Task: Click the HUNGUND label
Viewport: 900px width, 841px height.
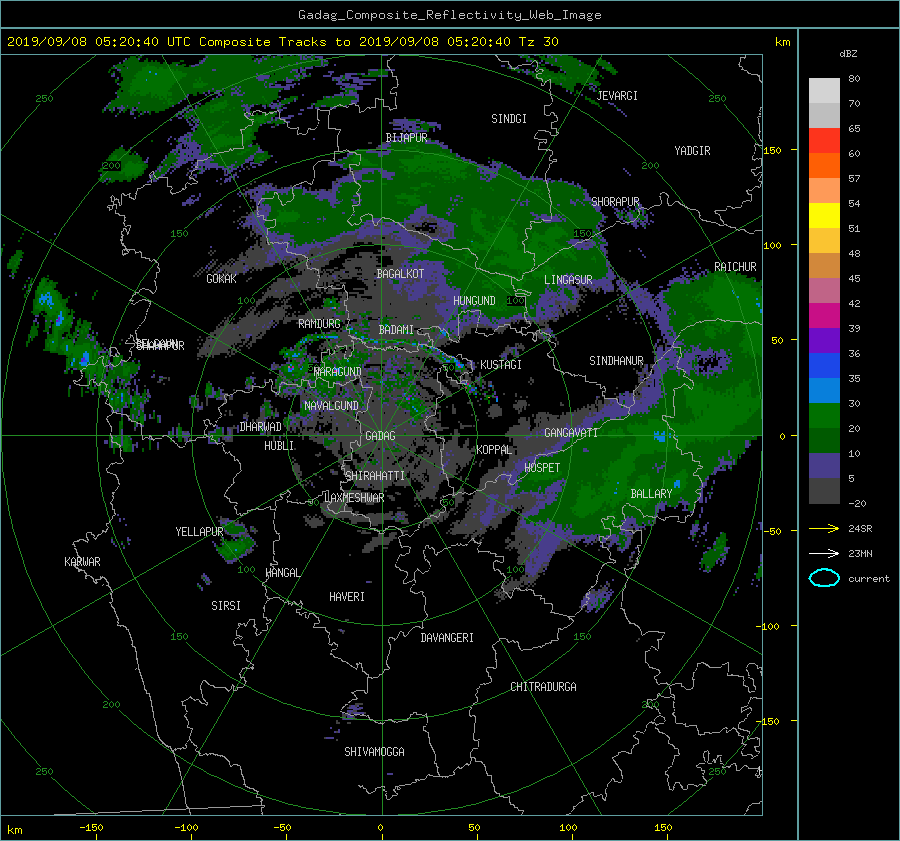Action: click(x=474, y=301)
